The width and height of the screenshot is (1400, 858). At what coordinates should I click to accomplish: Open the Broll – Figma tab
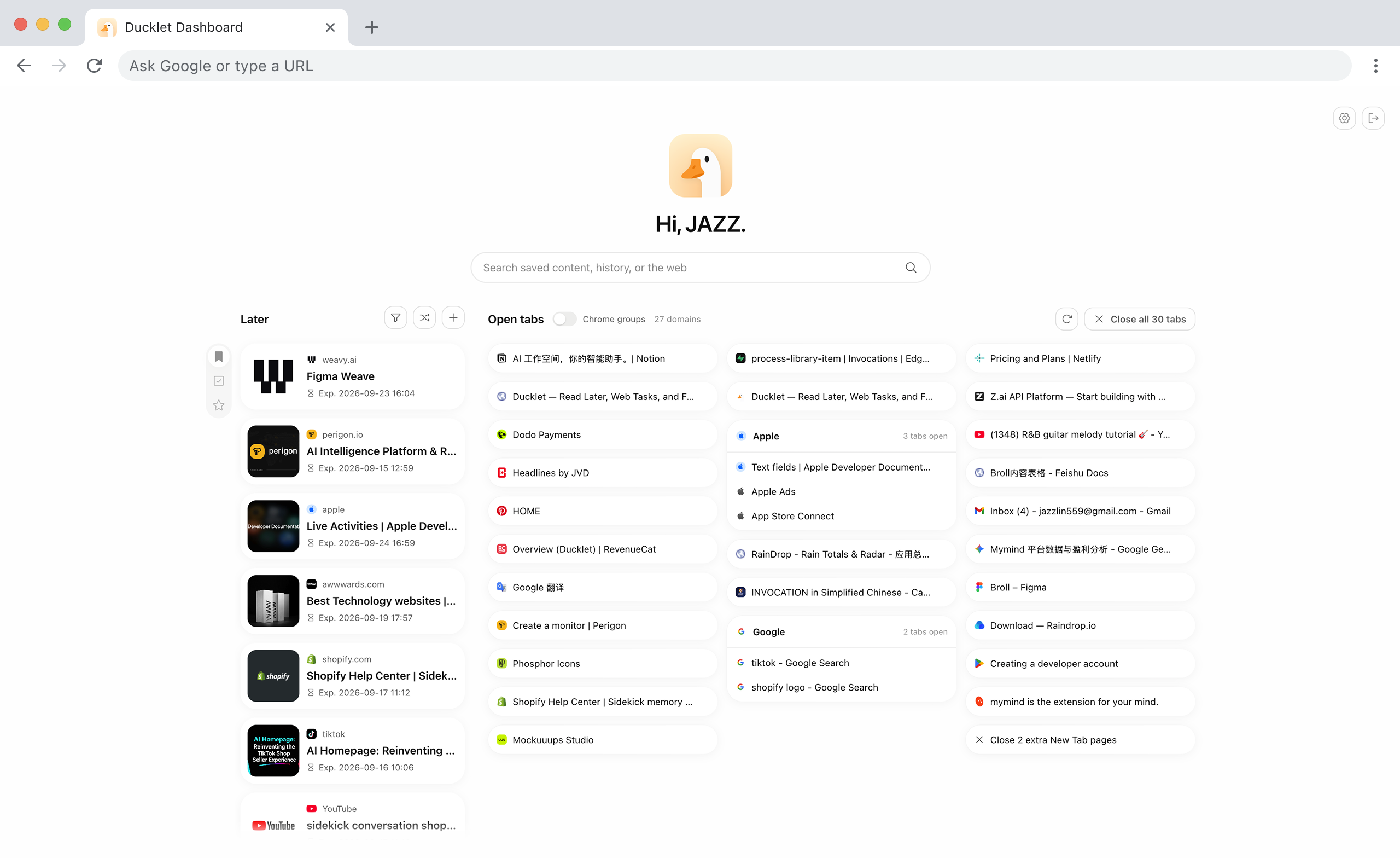[x=1080, y=587]
